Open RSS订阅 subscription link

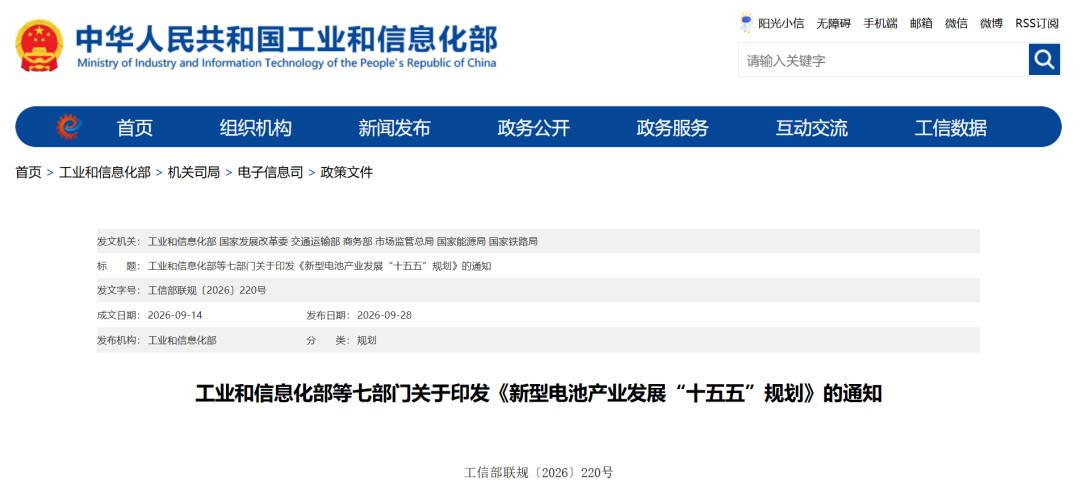[1037, 23]
